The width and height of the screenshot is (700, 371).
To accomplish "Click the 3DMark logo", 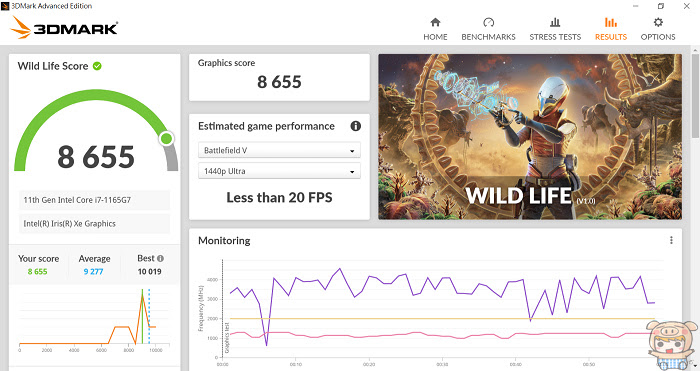I will point(64,28).
